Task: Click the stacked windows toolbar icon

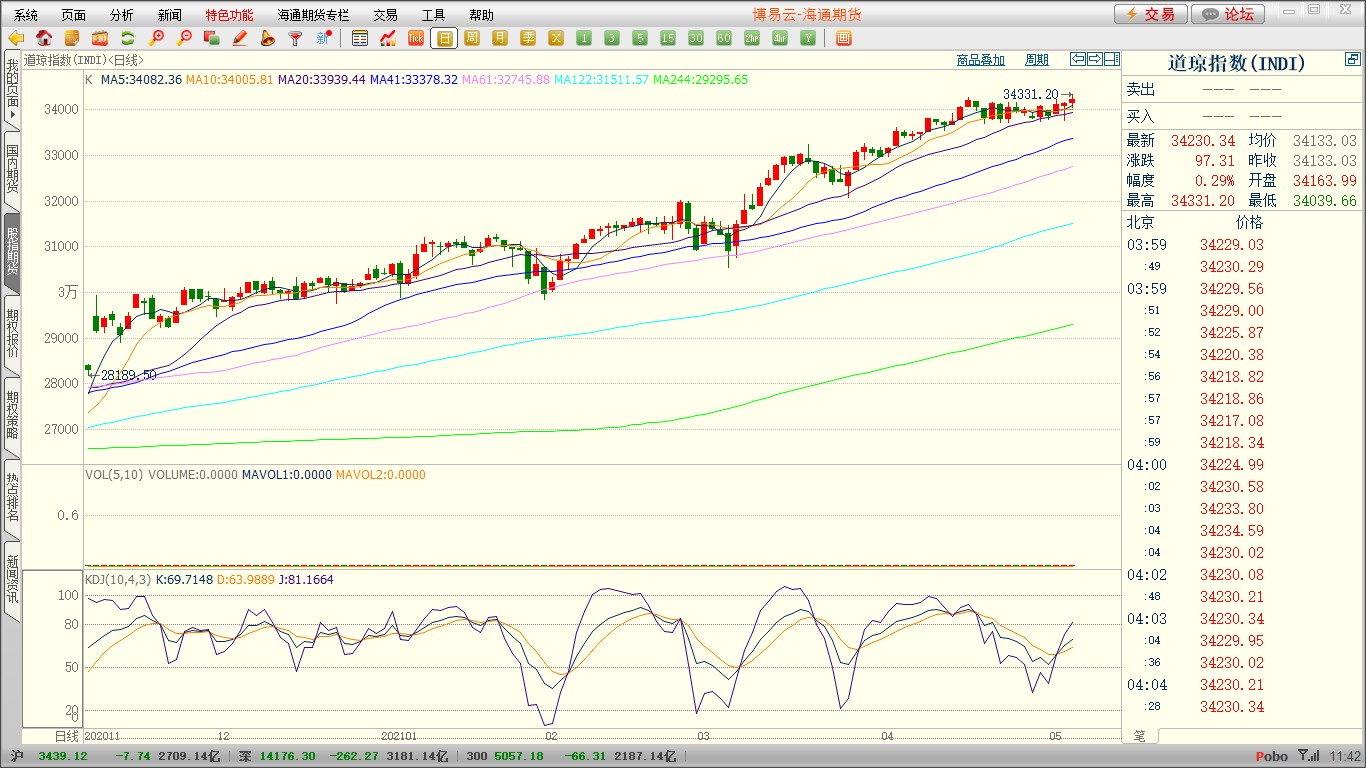Action: 212,38
